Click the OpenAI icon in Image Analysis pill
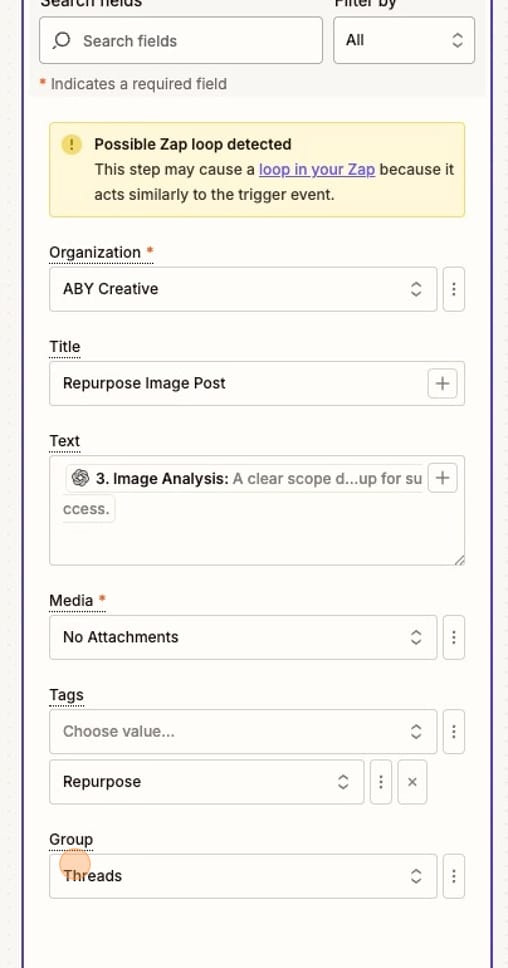 point(80,478)
